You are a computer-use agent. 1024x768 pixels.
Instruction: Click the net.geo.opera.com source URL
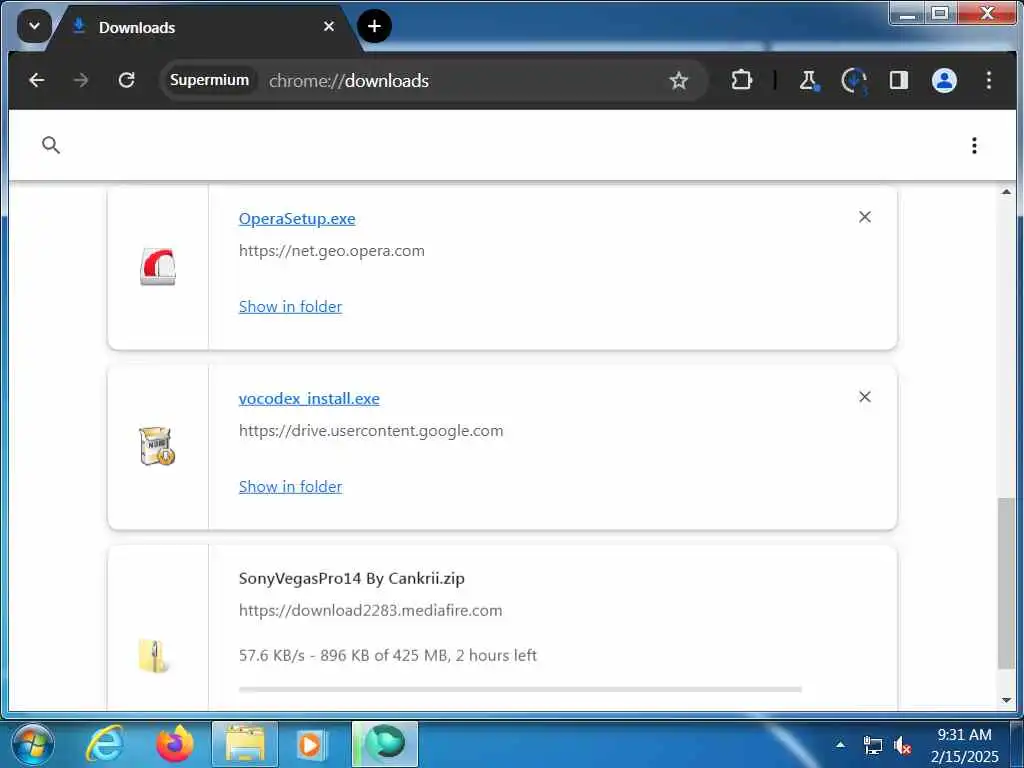coord(332,251)
